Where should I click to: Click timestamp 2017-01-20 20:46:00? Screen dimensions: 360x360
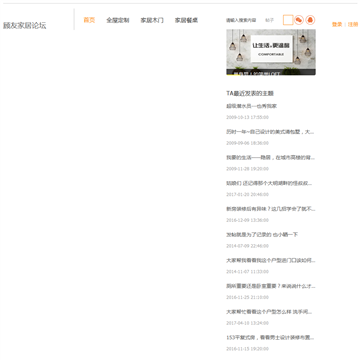click(247, 194)
